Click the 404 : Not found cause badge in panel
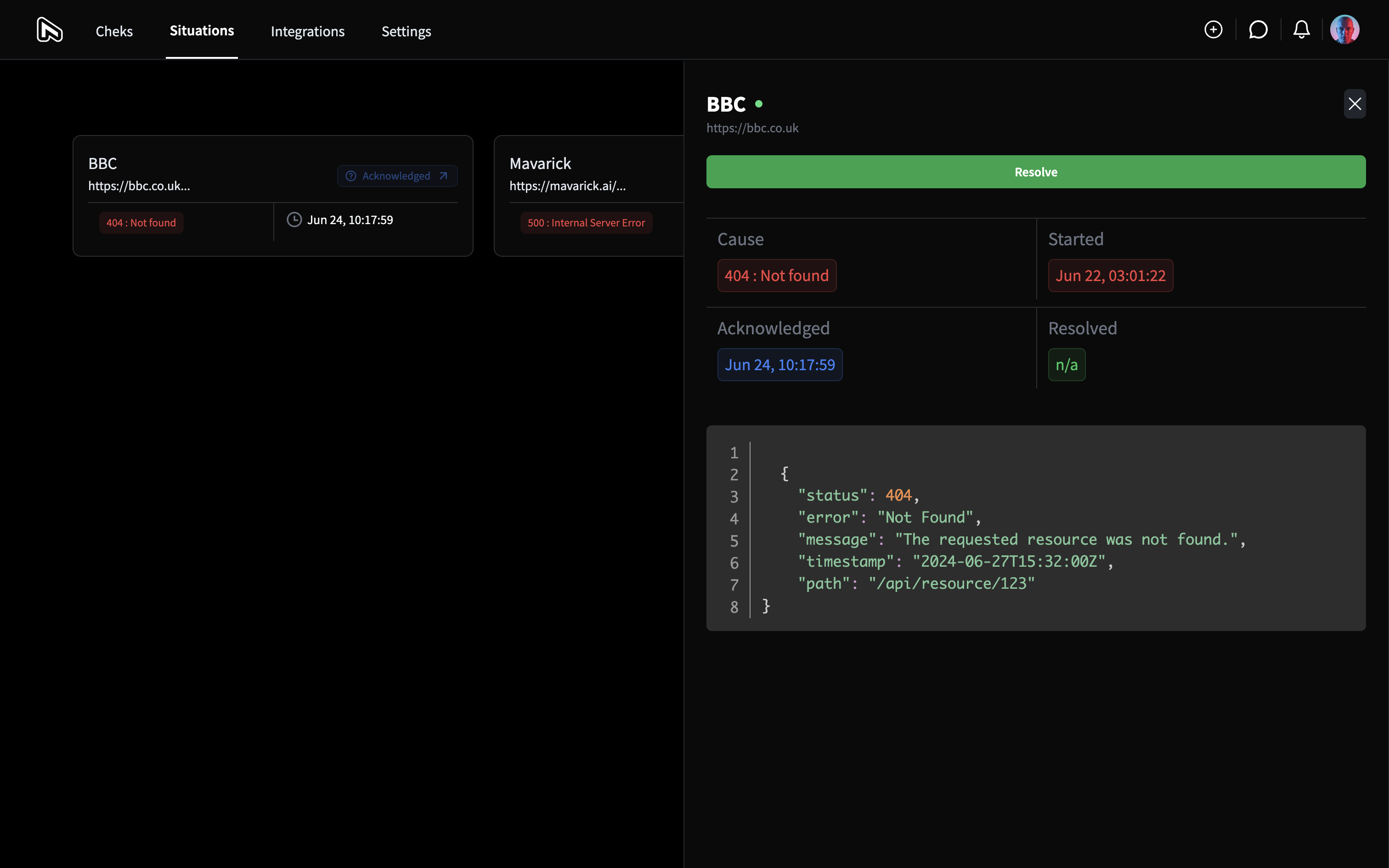The width and height of the screenshot is (1389, 868). (777, 276)
